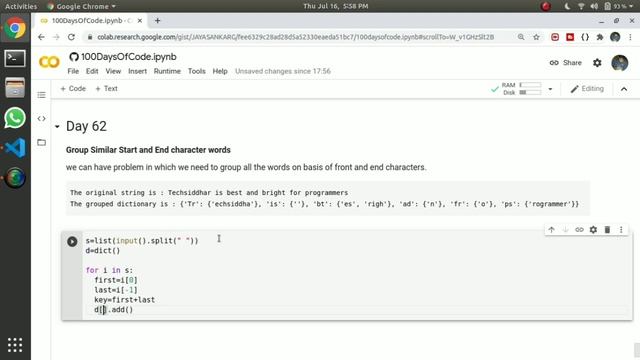Open the Runtime menu
The height and width of the screenshot is (360, 640).
(x=167, y=71)
